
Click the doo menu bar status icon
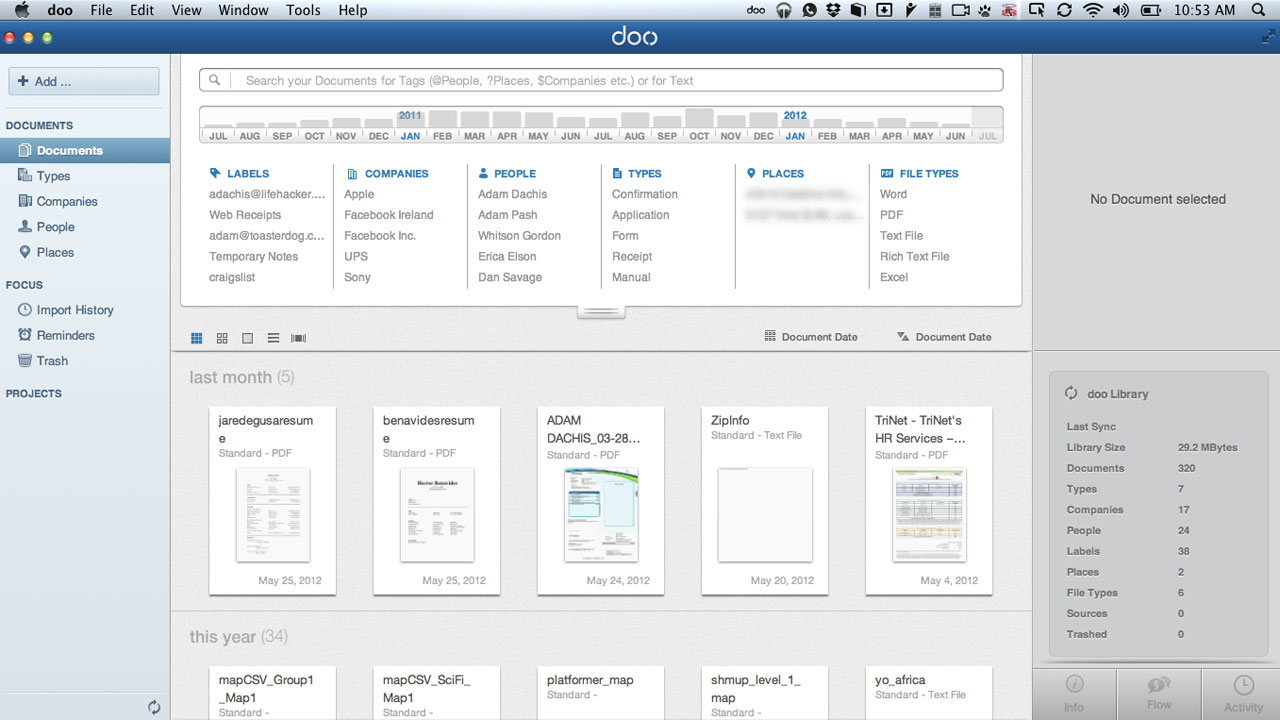[757, 10]
